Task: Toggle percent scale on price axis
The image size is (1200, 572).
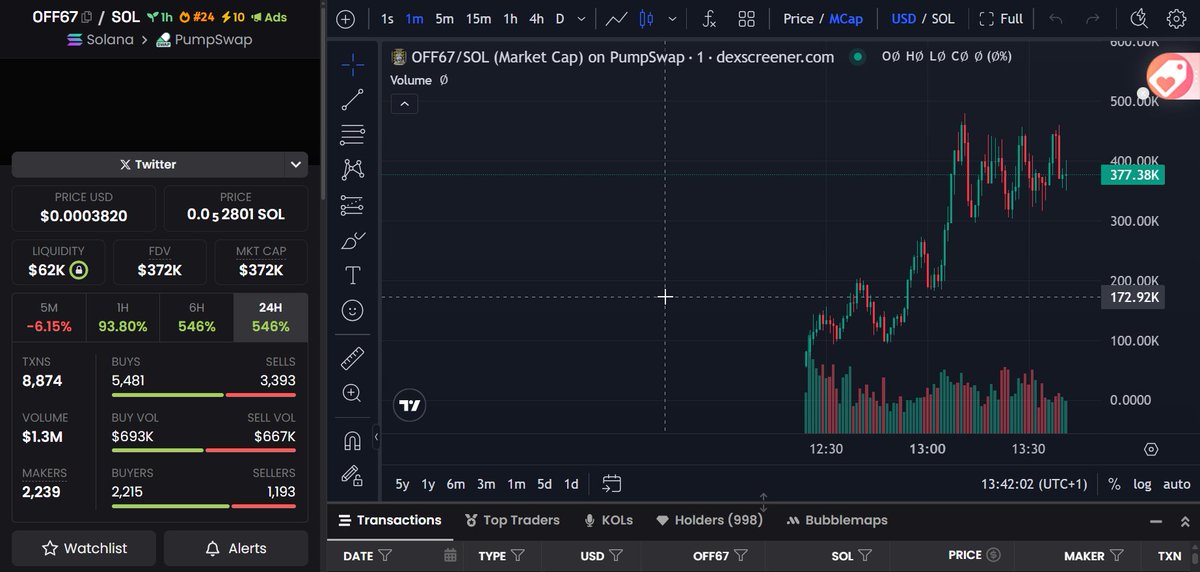Action: coord(1115,484)
